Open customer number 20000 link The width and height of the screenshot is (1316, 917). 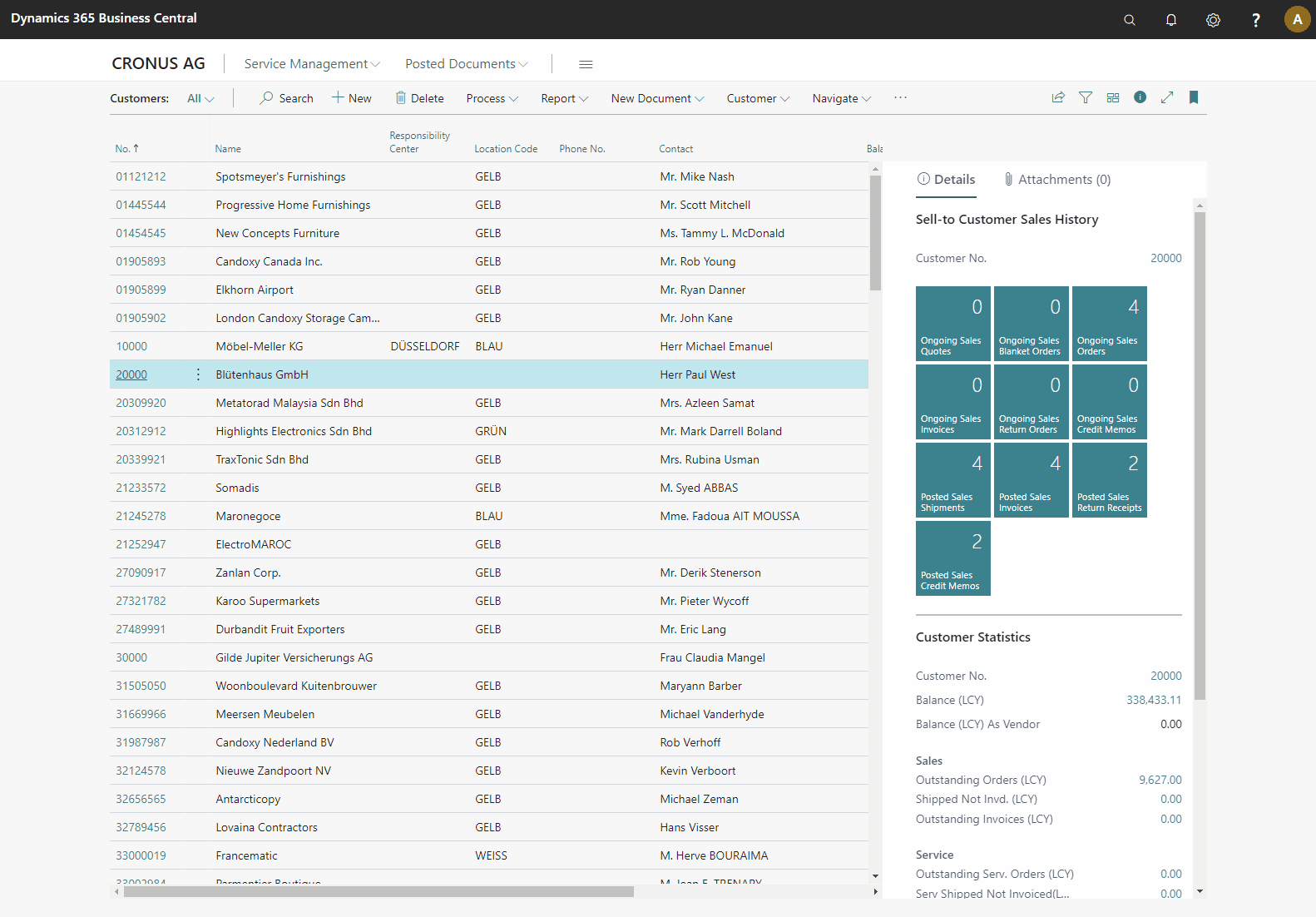131,374
